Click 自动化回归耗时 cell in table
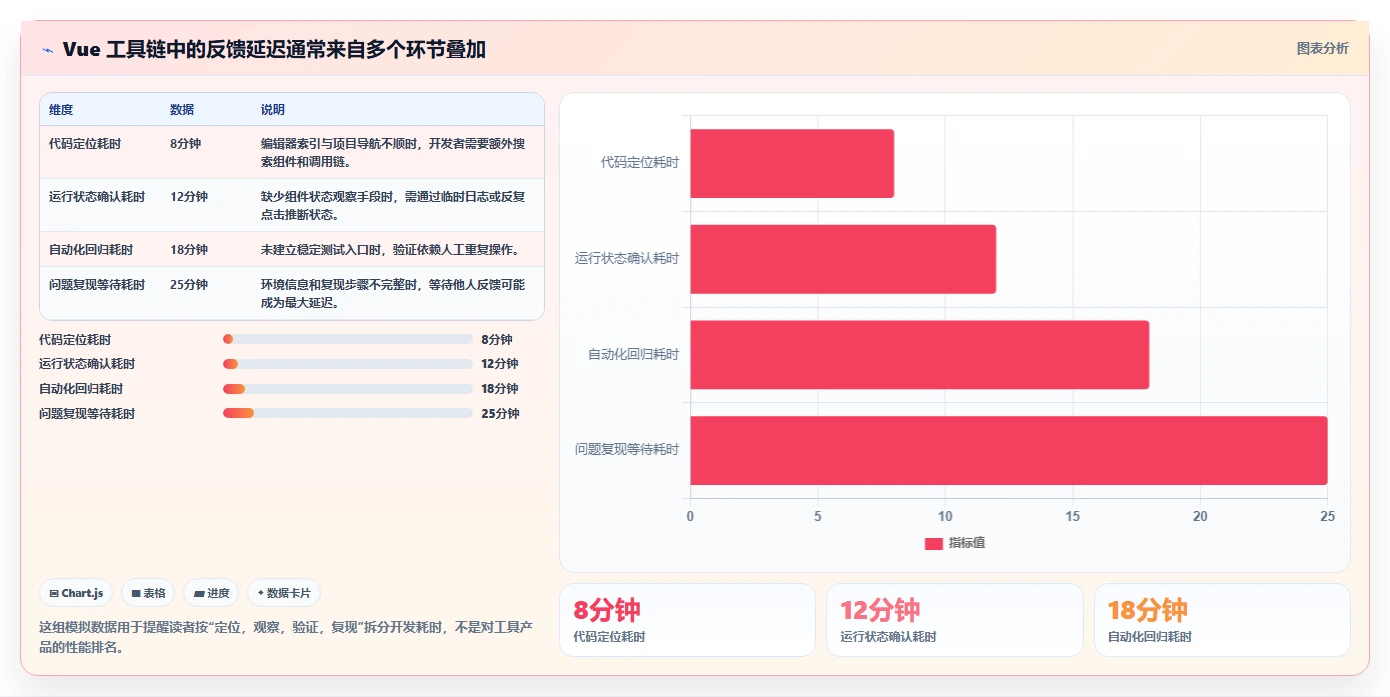 91,250
